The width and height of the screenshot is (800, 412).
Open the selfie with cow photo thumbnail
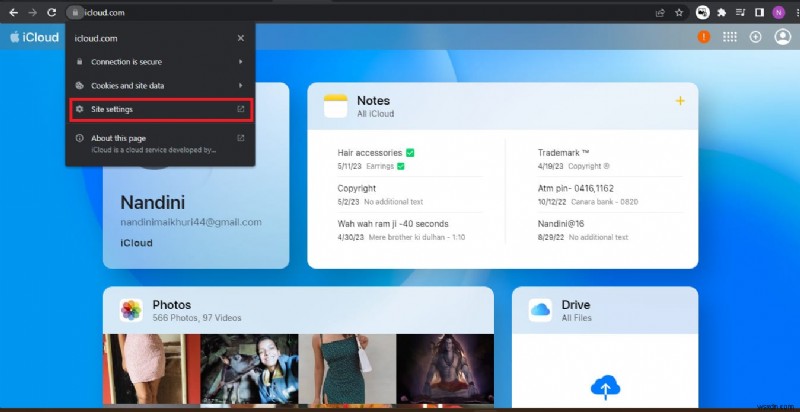click(249, 369)
